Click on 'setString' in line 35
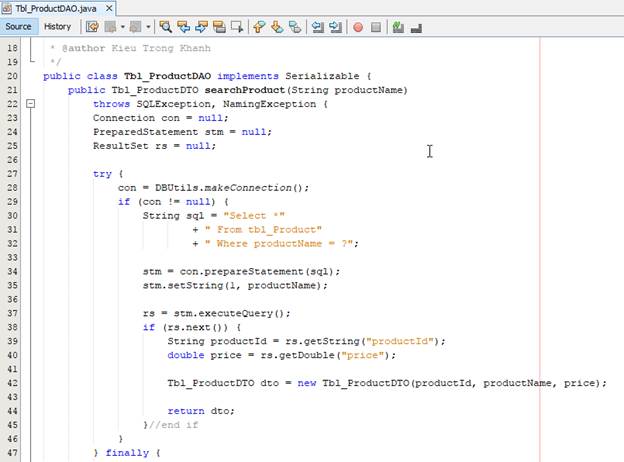The height and width of the screenshot is (462, 624). [x=195, y=285]
